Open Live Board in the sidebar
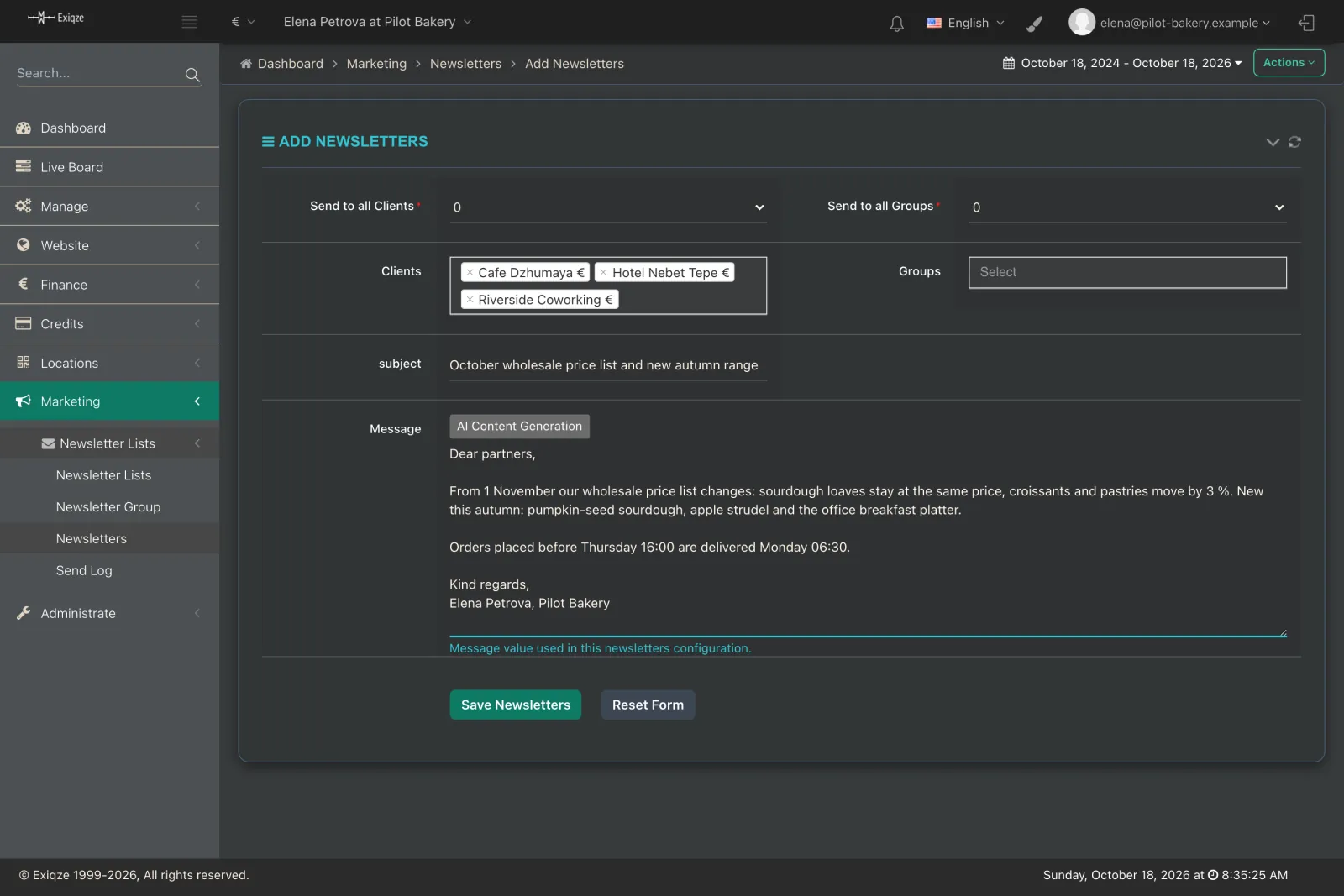The image size is (1344, 896). [109, 167]
